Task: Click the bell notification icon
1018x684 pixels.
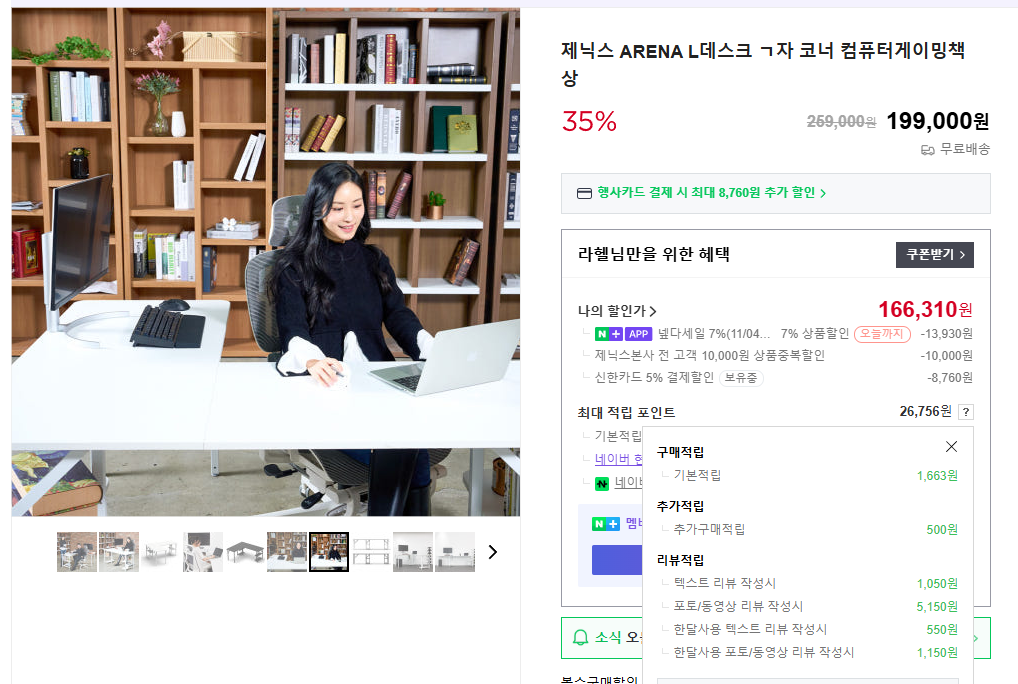Action: click(x=580, y=637)
